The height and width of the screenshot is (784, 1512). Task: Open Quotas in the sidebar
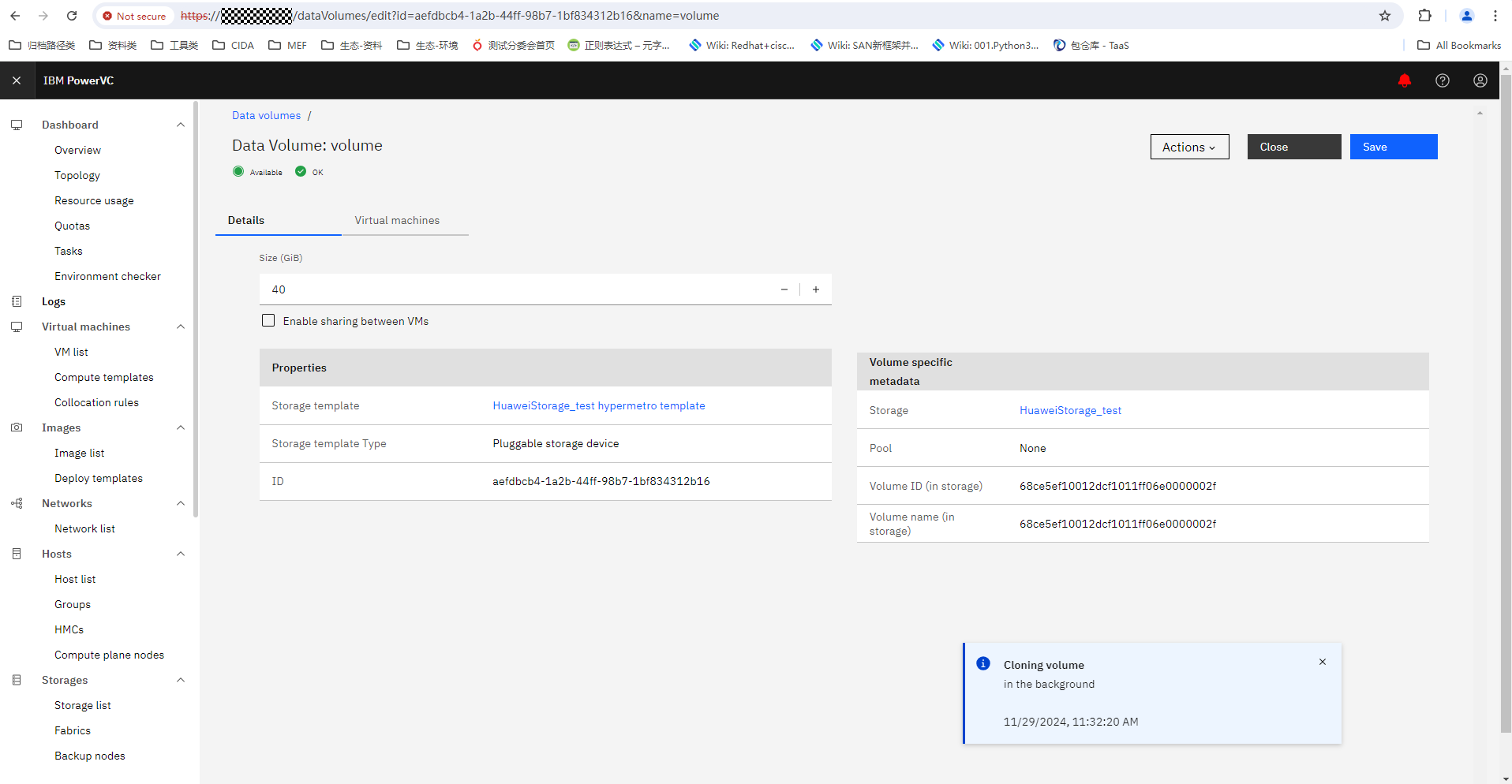point(72,226)
